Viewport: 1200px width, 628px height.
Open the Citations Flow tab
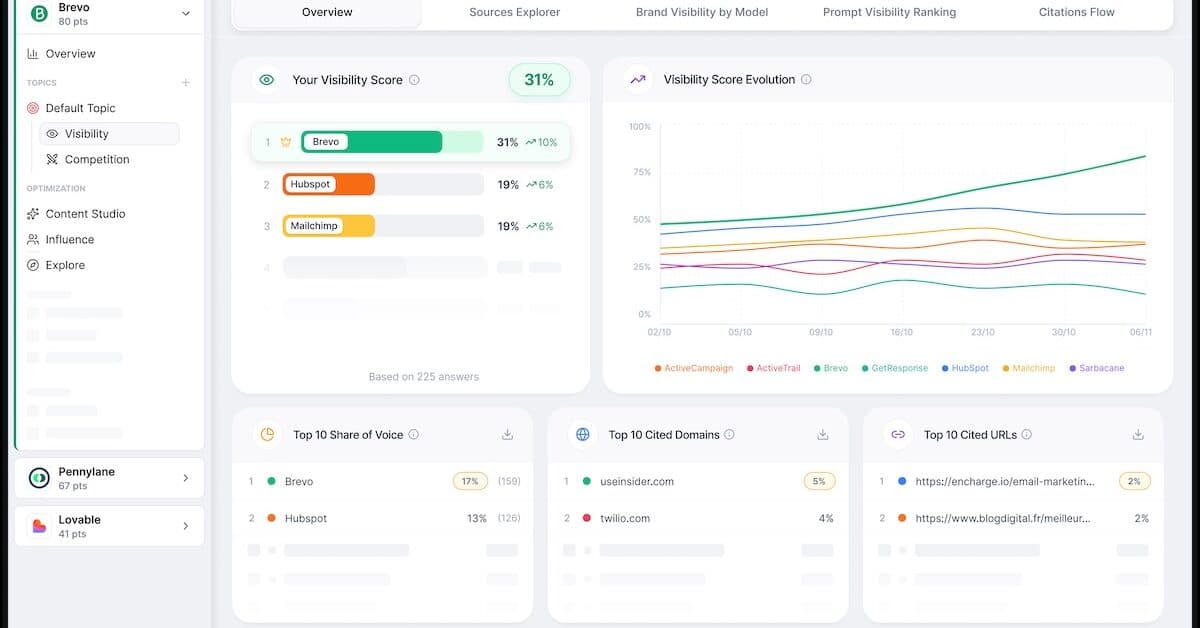coord(1077,12)
